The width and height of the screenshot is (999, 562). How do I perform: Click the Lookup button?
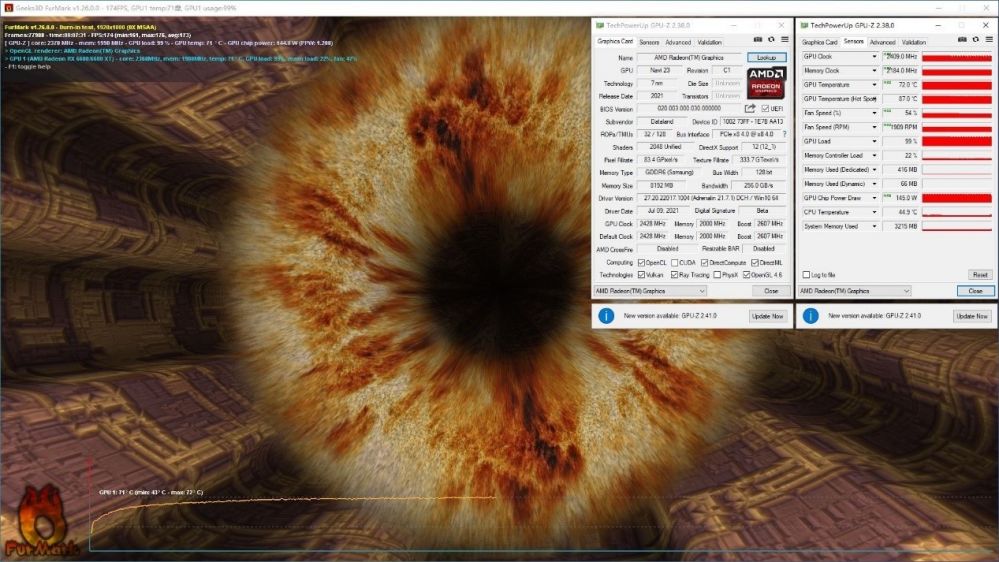[x=766, y=57]
